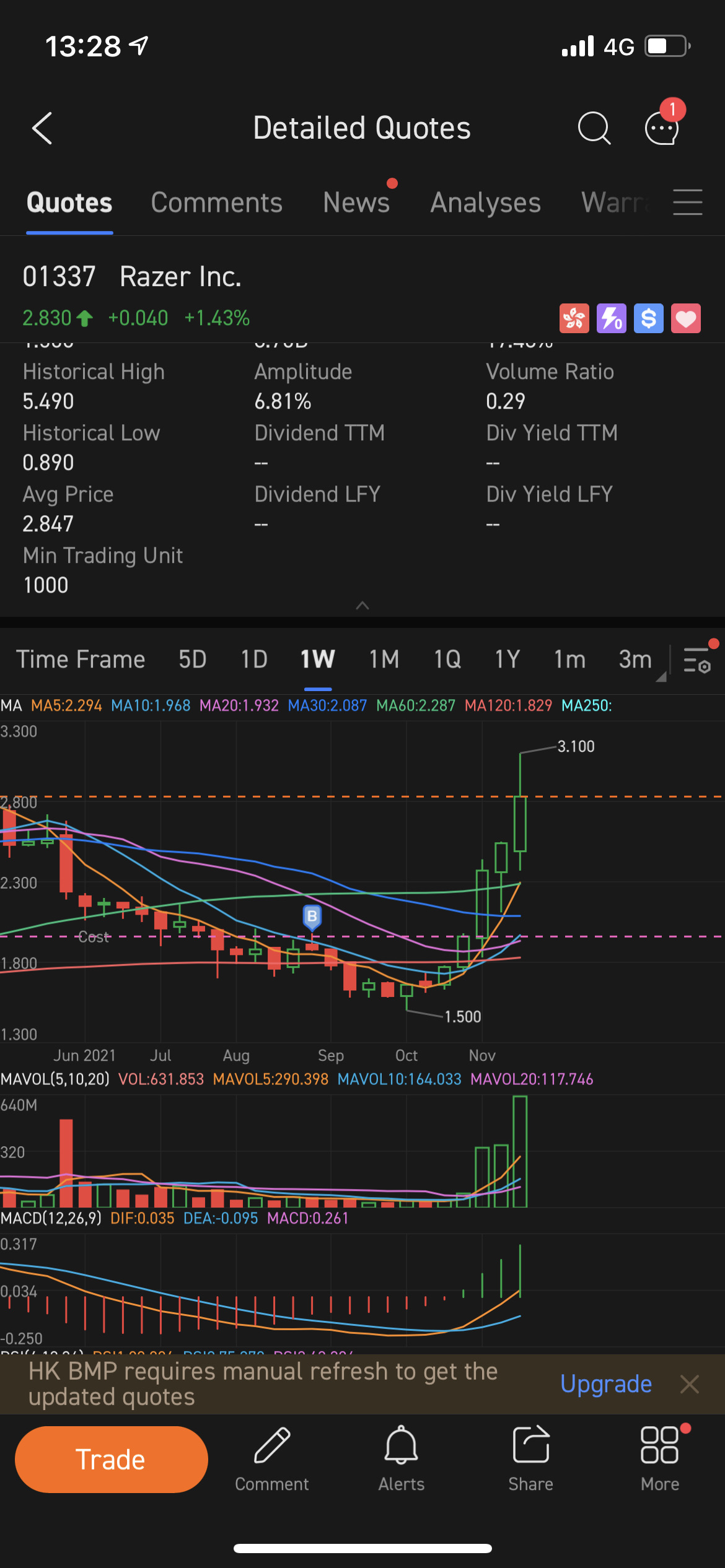725x1568 pixels.
Task: Tap the MA30:2.087 indicator label
Action: [327, 705]
